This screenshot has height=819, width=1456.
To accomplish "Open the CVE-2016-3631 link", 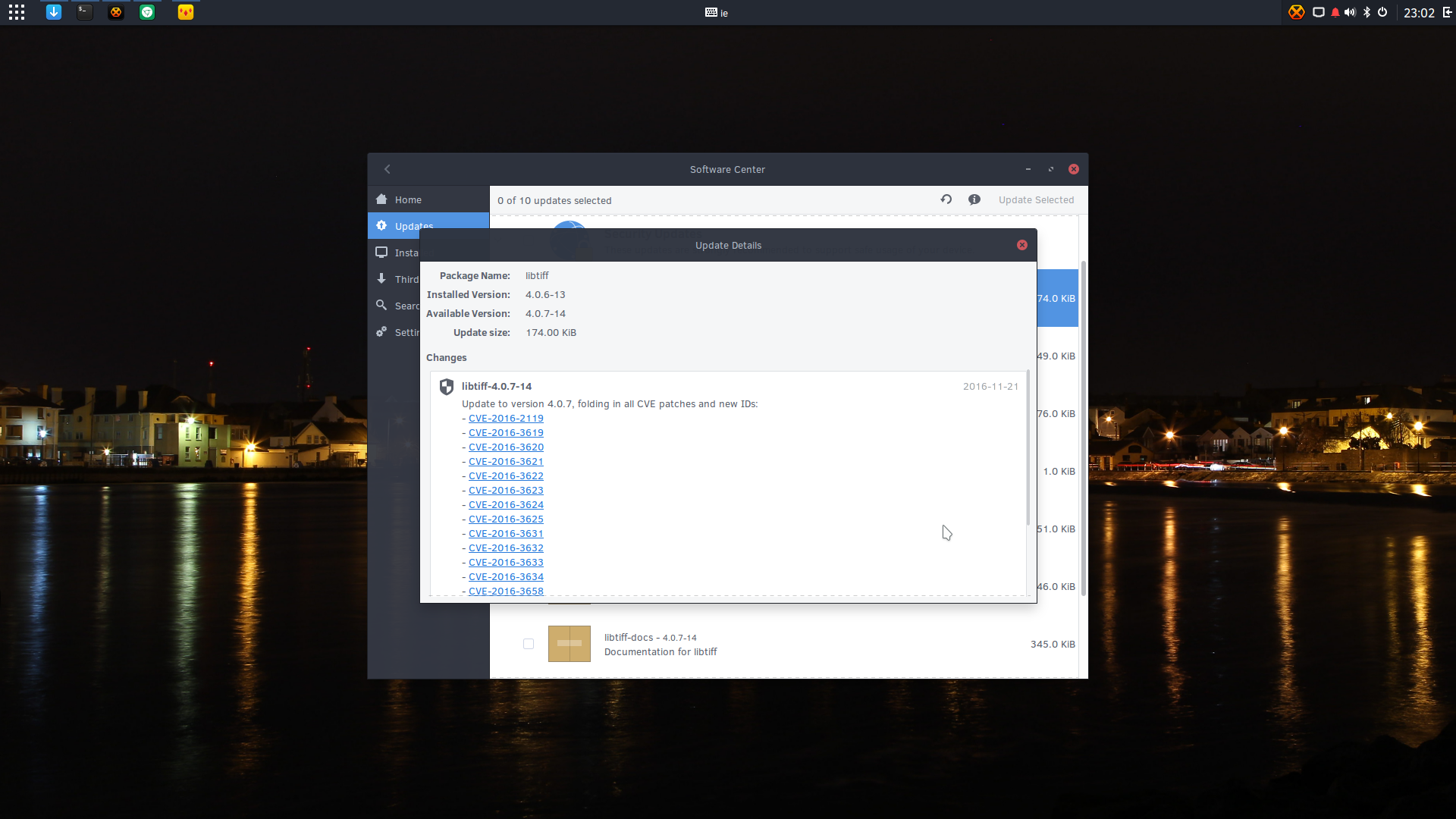I will (x=506, y=534).
